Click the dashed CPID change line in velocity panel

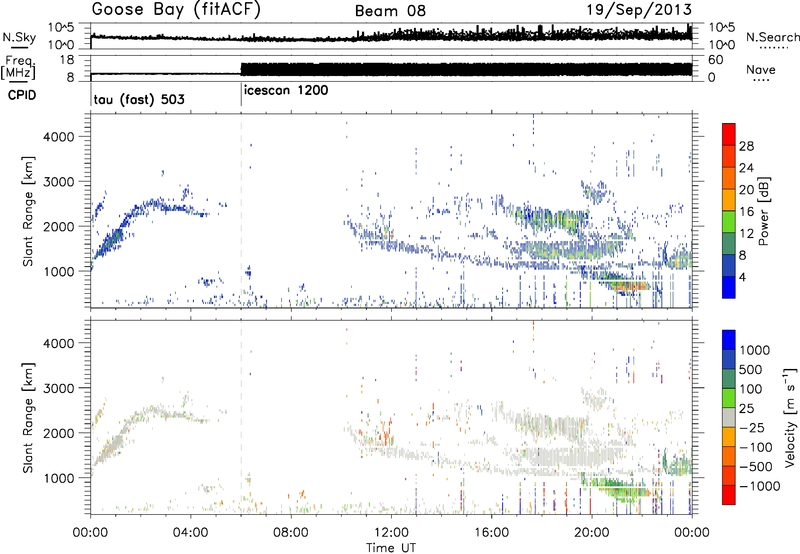tap(241, 417)
